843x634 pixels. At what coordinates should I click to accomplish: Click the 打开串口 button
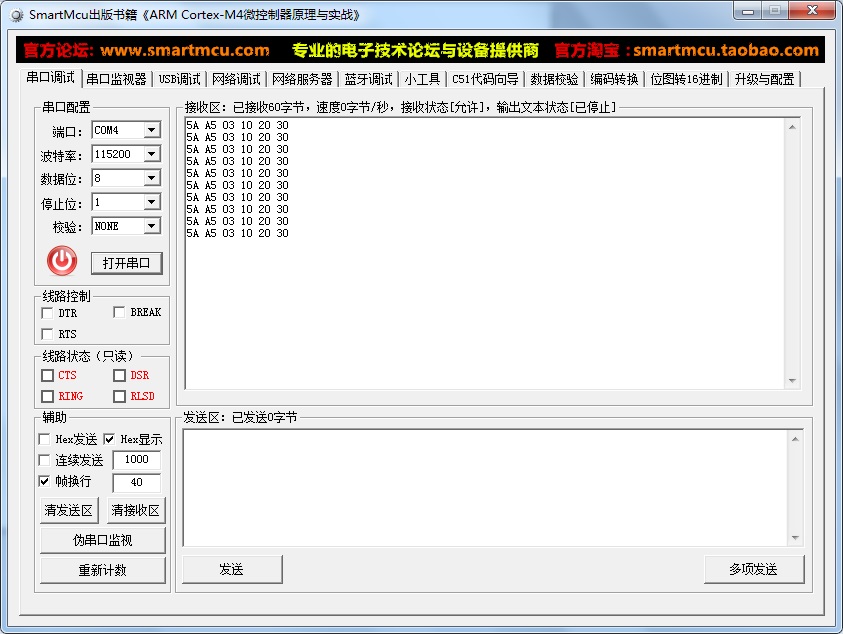(x=126, y=263)
